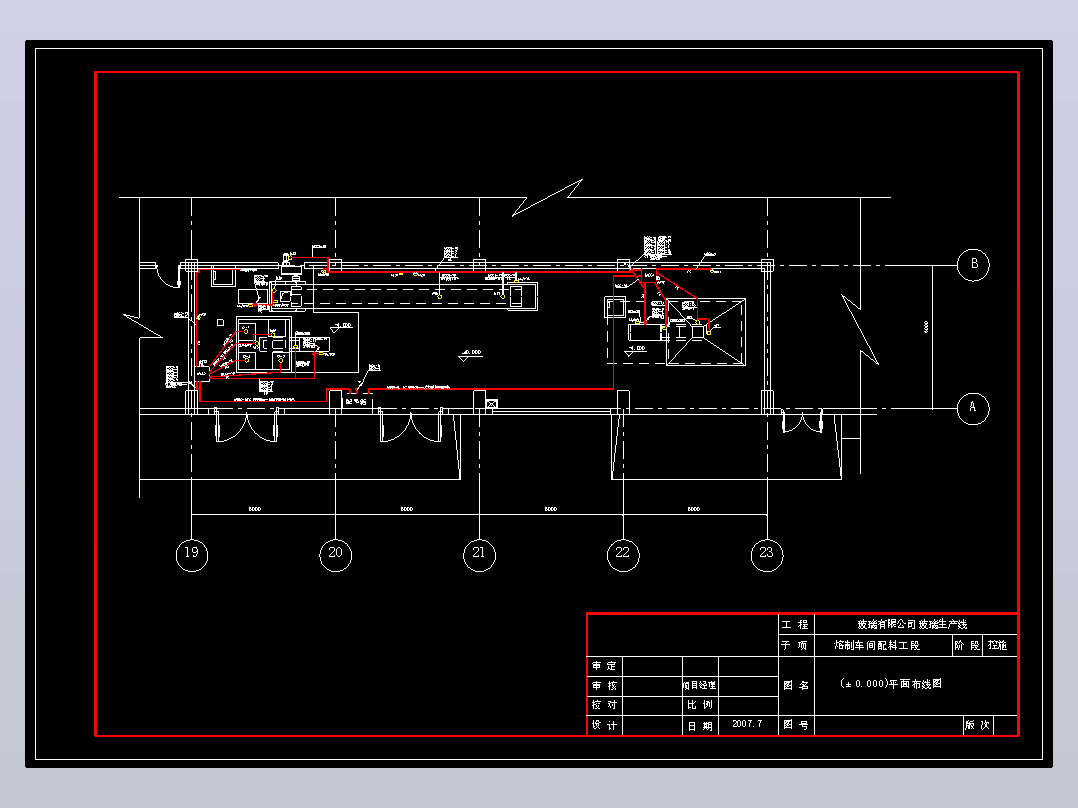Click the vertical dimension text between axes A and B

pos(926,327)
